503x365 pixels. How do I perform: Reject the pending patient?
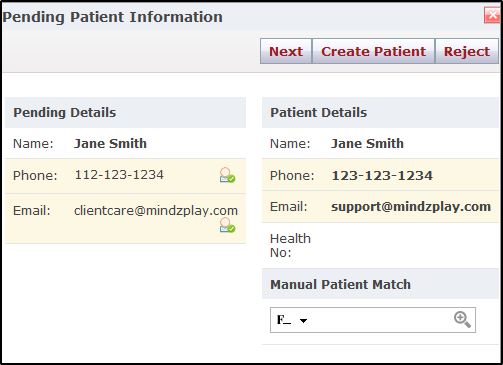click(467, 51)
